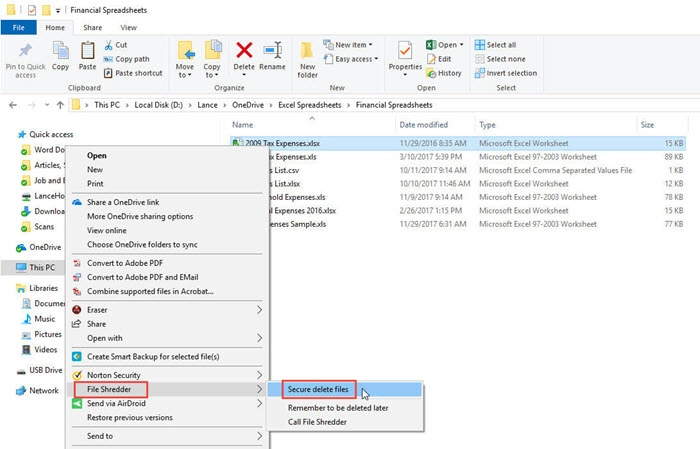Choose Restore previous versions
The image size is (700, 449).
pyautogui.click(x=129, y=418)
